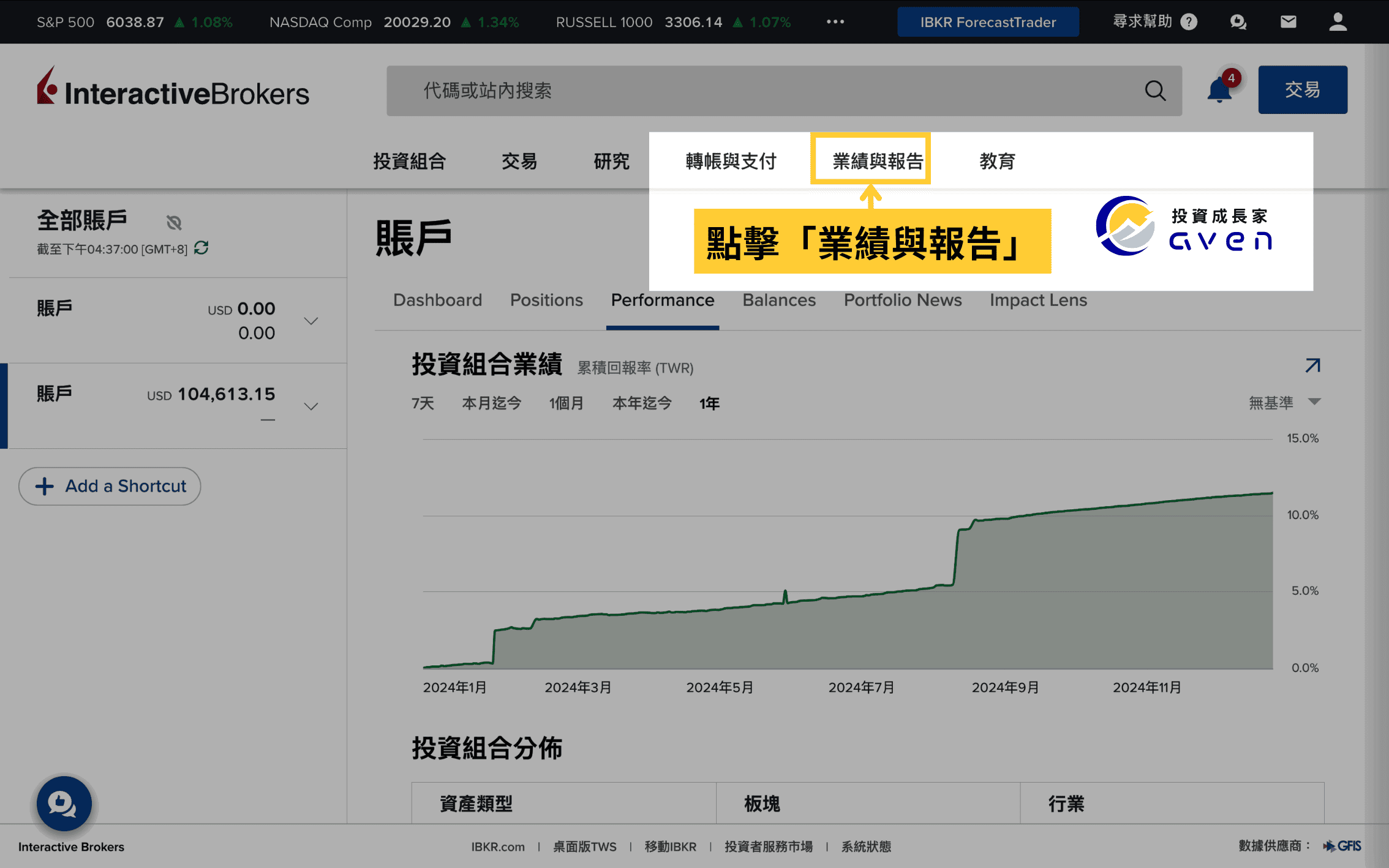1389x868 pixels.
Task: Expand the USD 104,613.15 account row
Action: [x=311, y=406]
